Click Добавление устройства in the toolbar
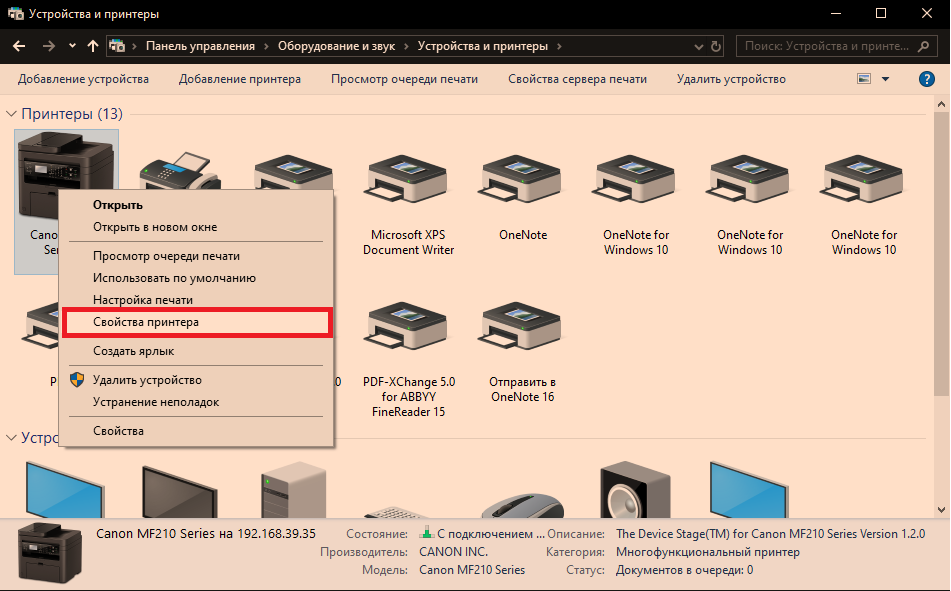This screenshot has height=591, width=951. [83, 79]
